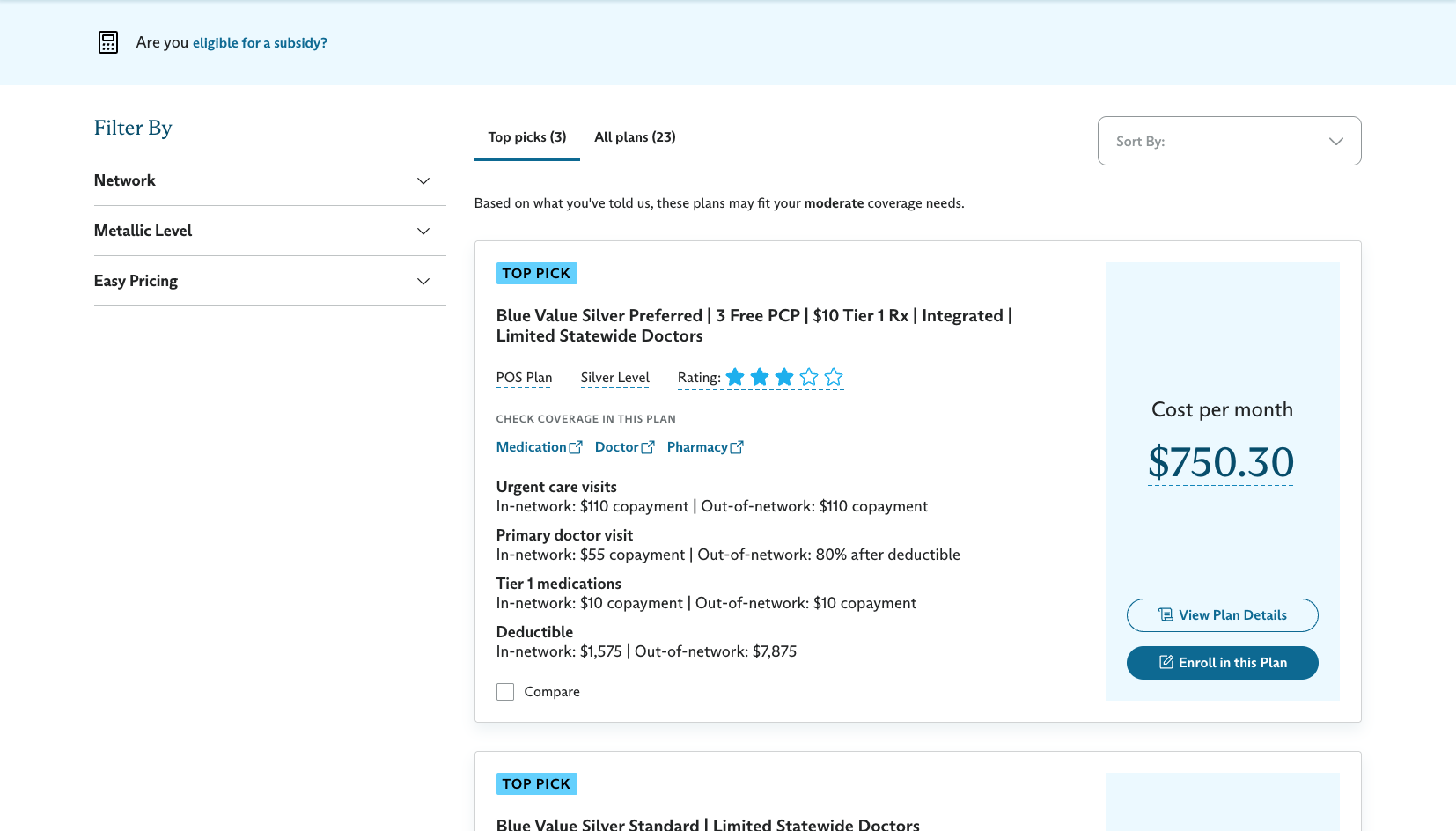1456x831 pixels.
Task: Expand the Easy Pricing filter chevron
Action: [423, 281]
